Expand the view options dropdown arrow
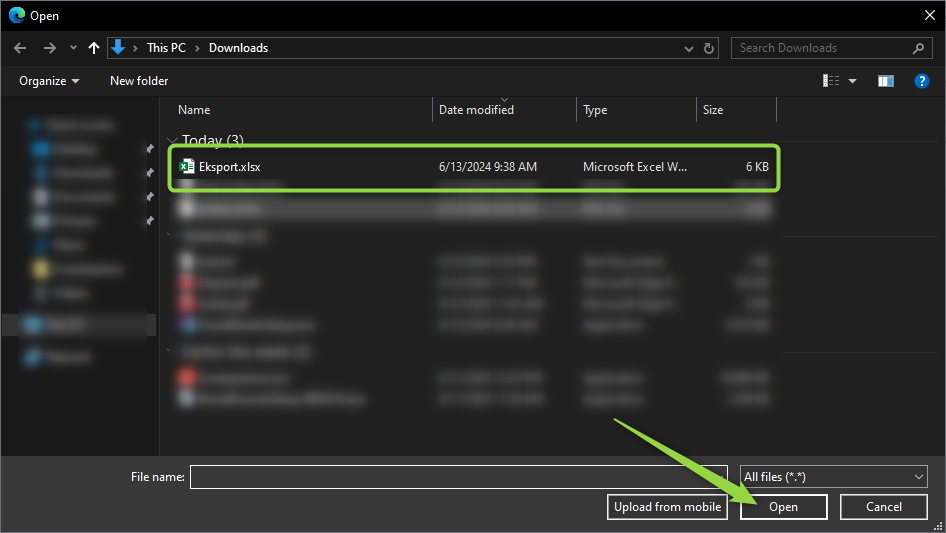 pyautogui.click(x=853, y=81)
